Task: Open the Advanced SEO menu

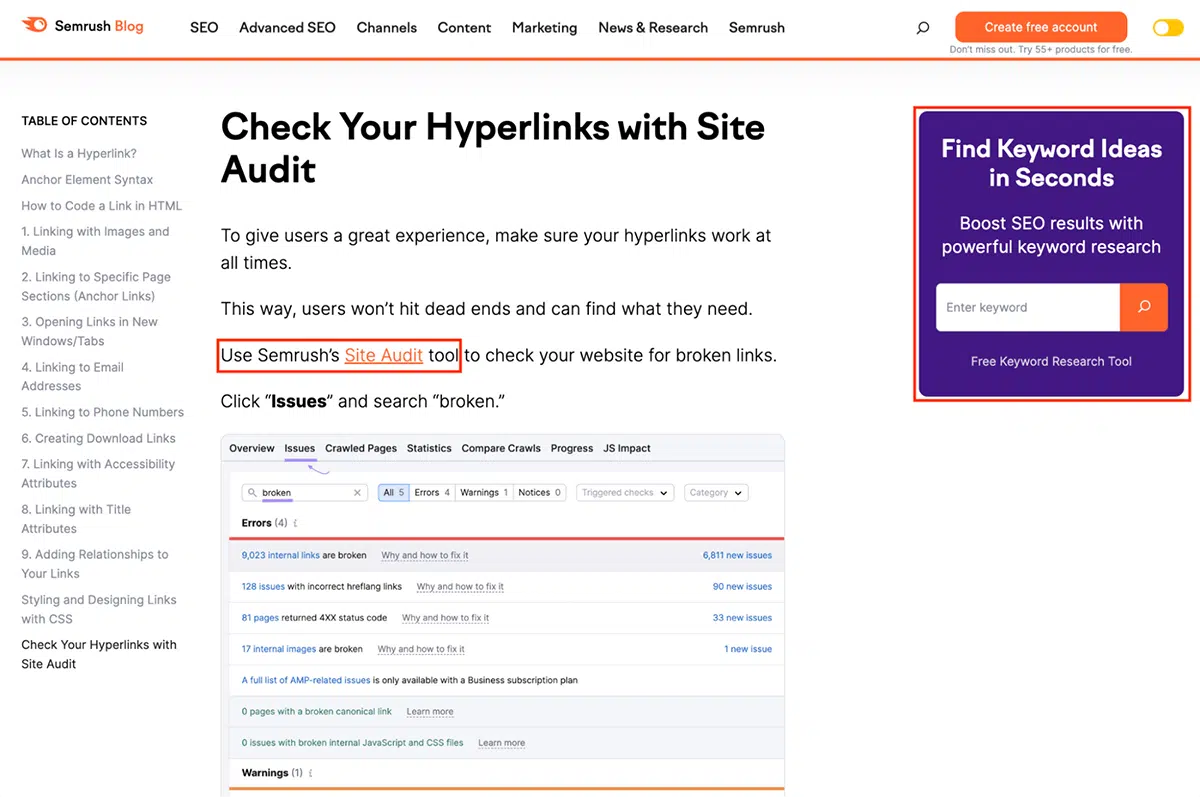Action: click(287, 28)
